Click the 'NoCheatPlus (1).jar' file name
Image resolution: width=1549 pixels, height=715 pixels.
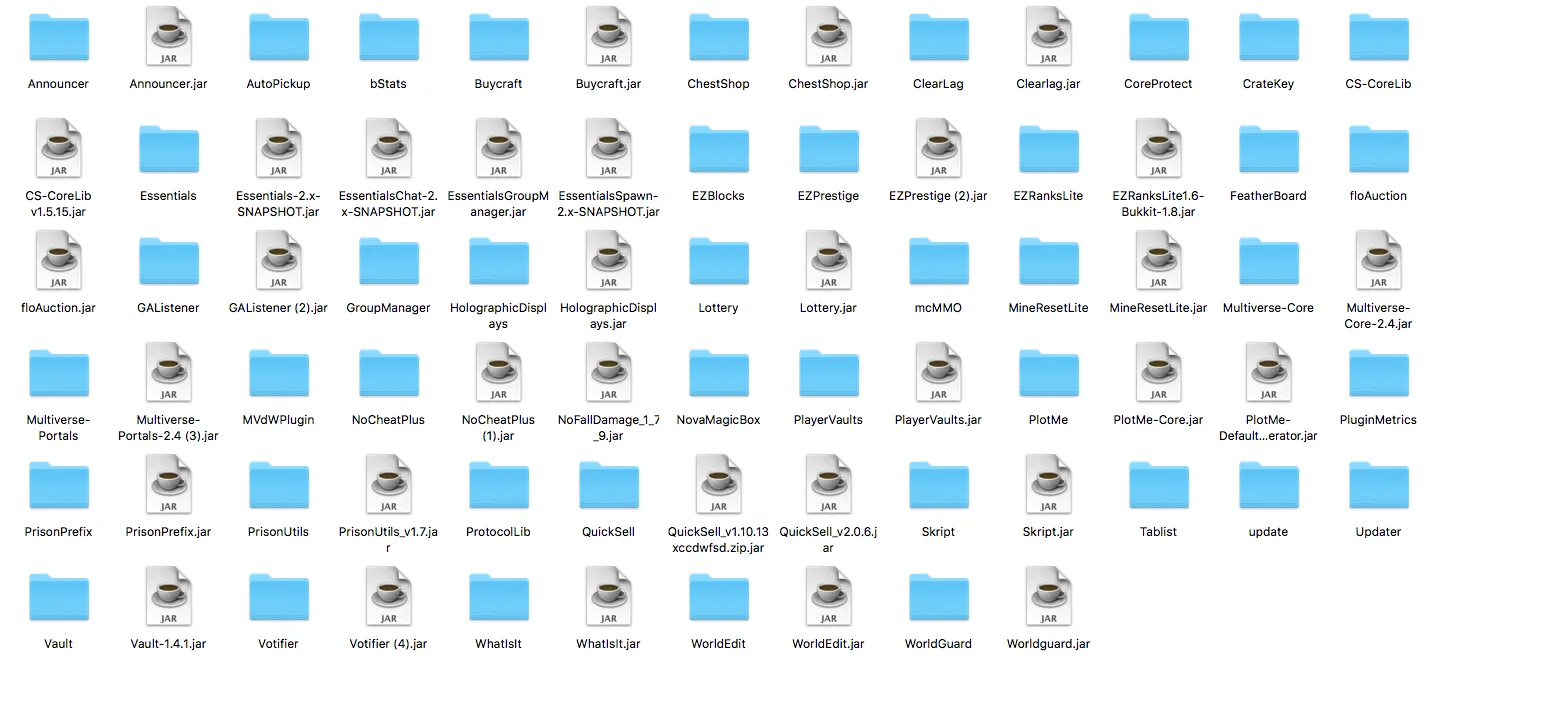pos(498,428)
